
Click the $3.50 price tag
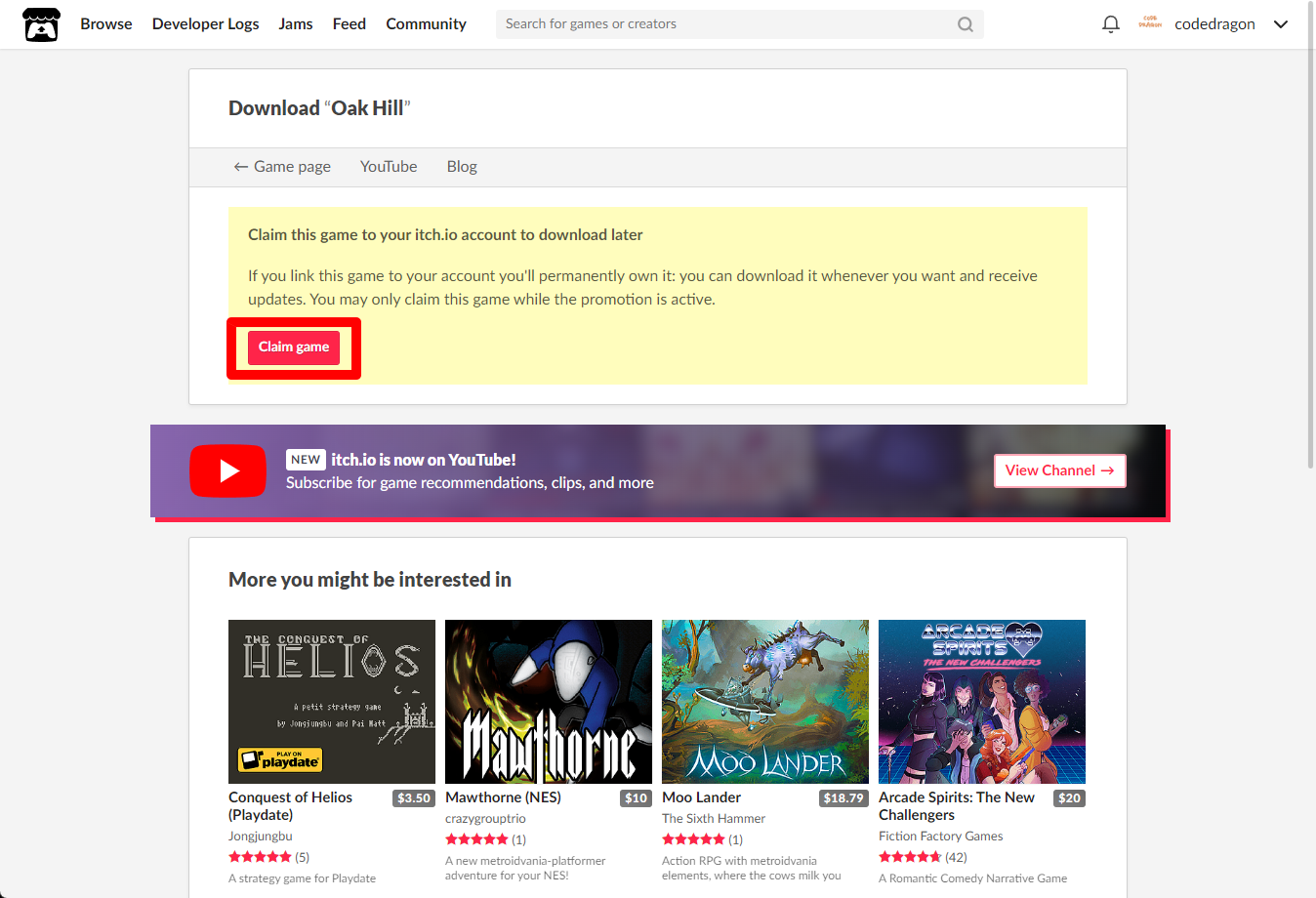[414, 798]
